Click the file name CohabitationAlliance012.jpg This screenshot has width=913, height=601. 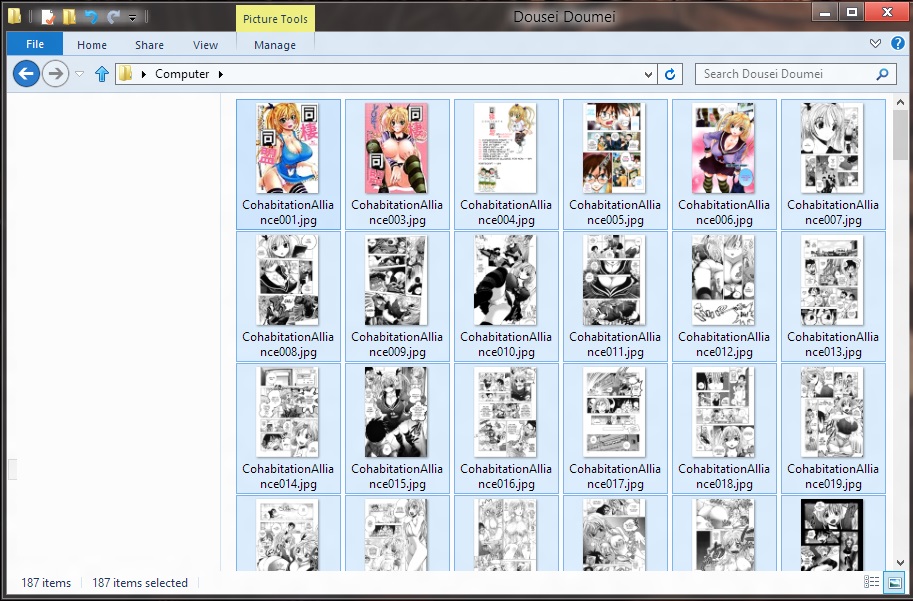(724, 344)
